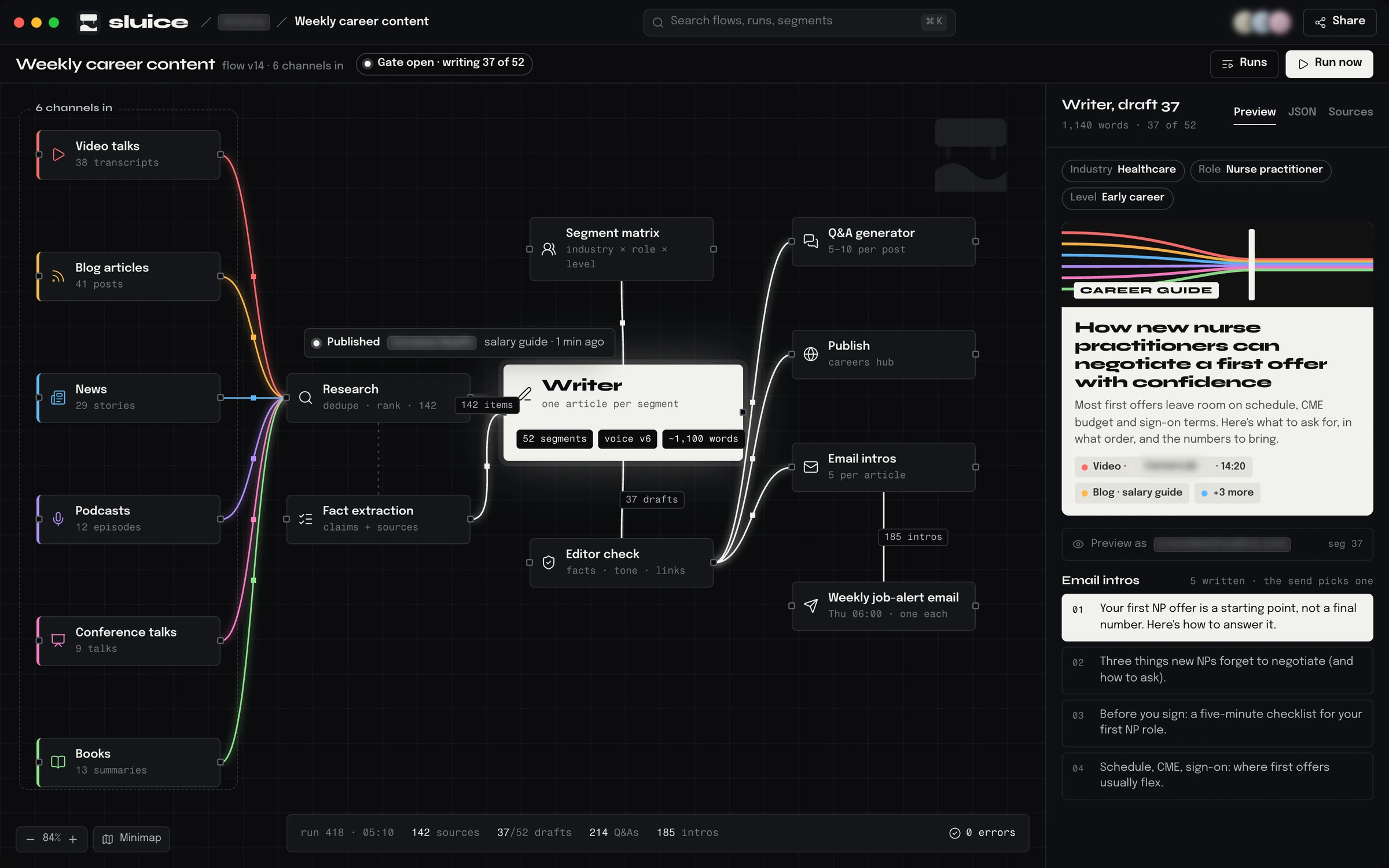Open the Runs list

(1244, 64)
